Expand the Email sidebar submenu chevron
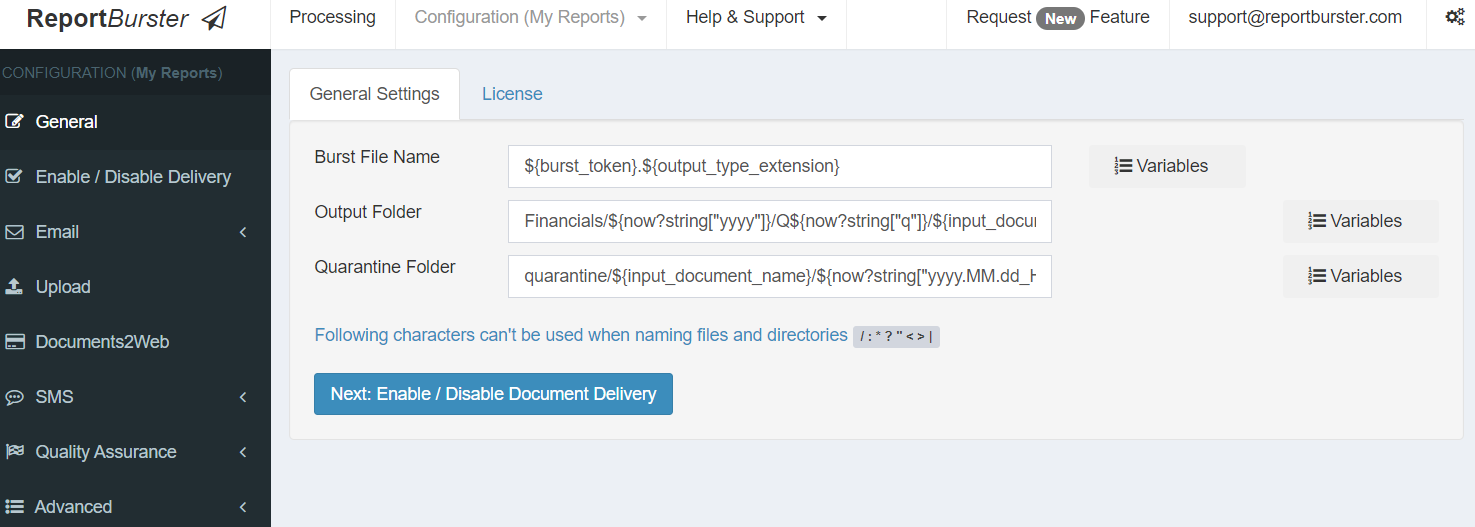The width and height of the screenshot is (1475, 527). (x=243, y=232)
